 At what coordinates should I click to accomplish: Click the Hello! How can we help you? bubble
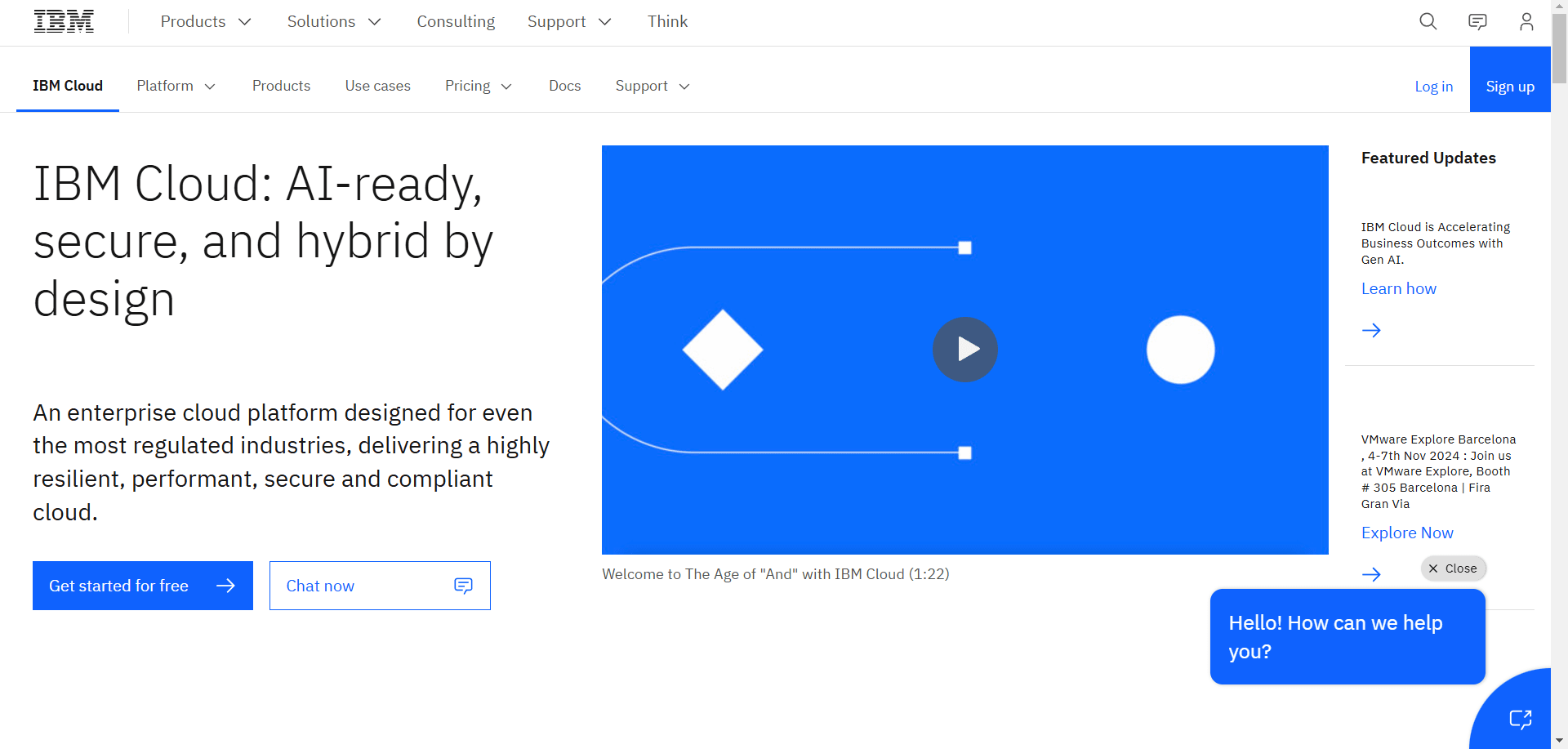1347,637
